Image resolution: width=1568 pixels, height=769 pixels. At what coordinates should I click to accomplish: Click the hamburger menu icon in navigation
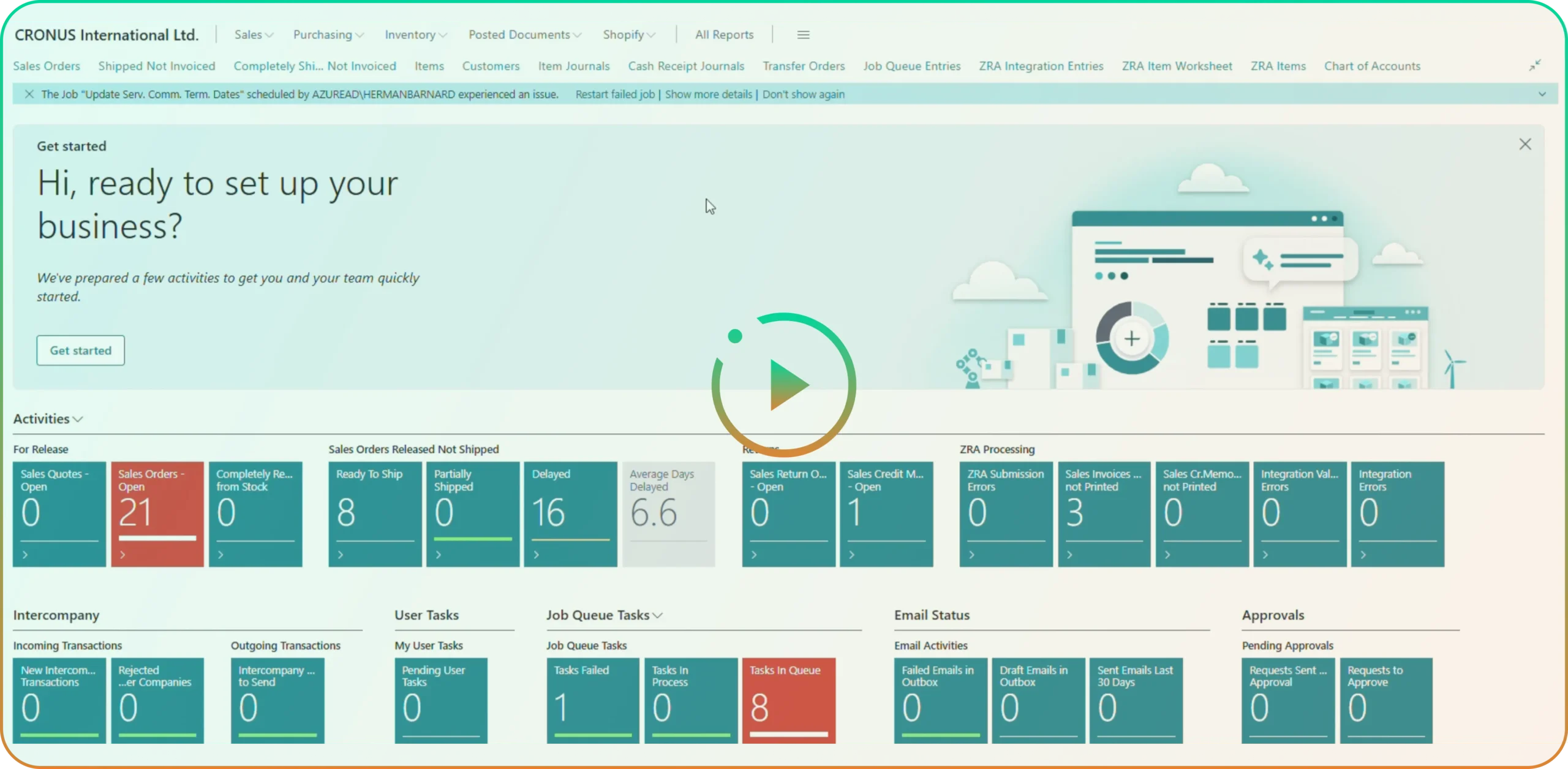[803, 35]
